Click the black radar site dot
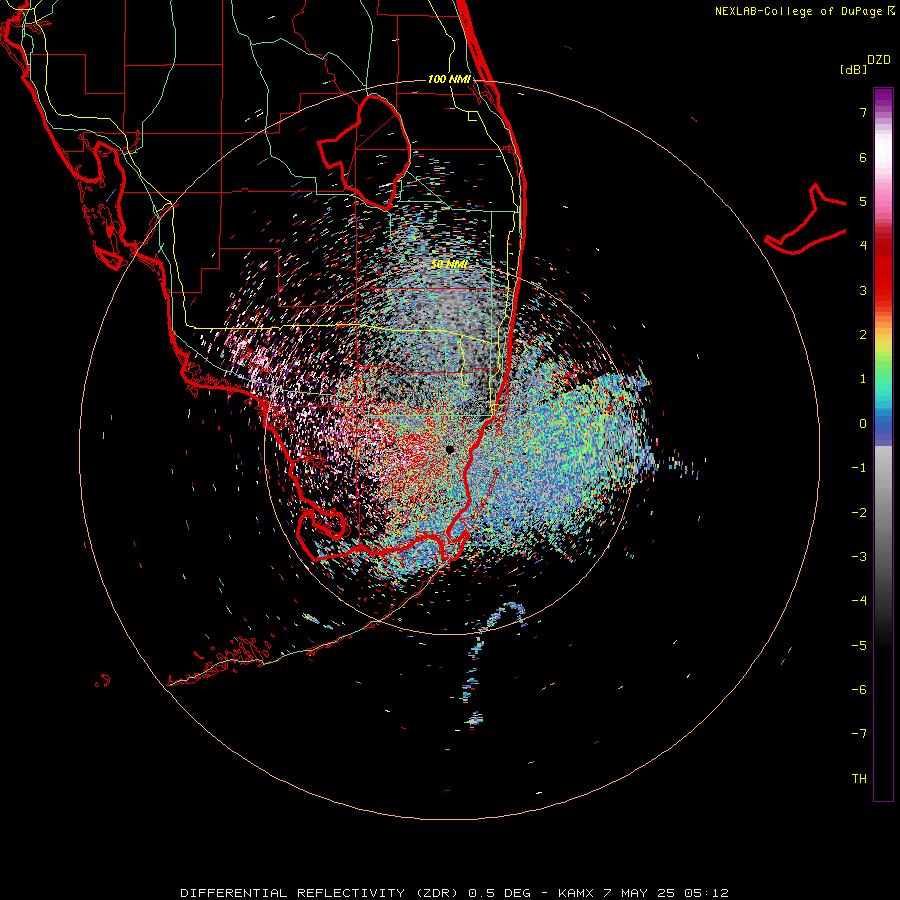This screenshot has height=900, width=900. (450, 449)
